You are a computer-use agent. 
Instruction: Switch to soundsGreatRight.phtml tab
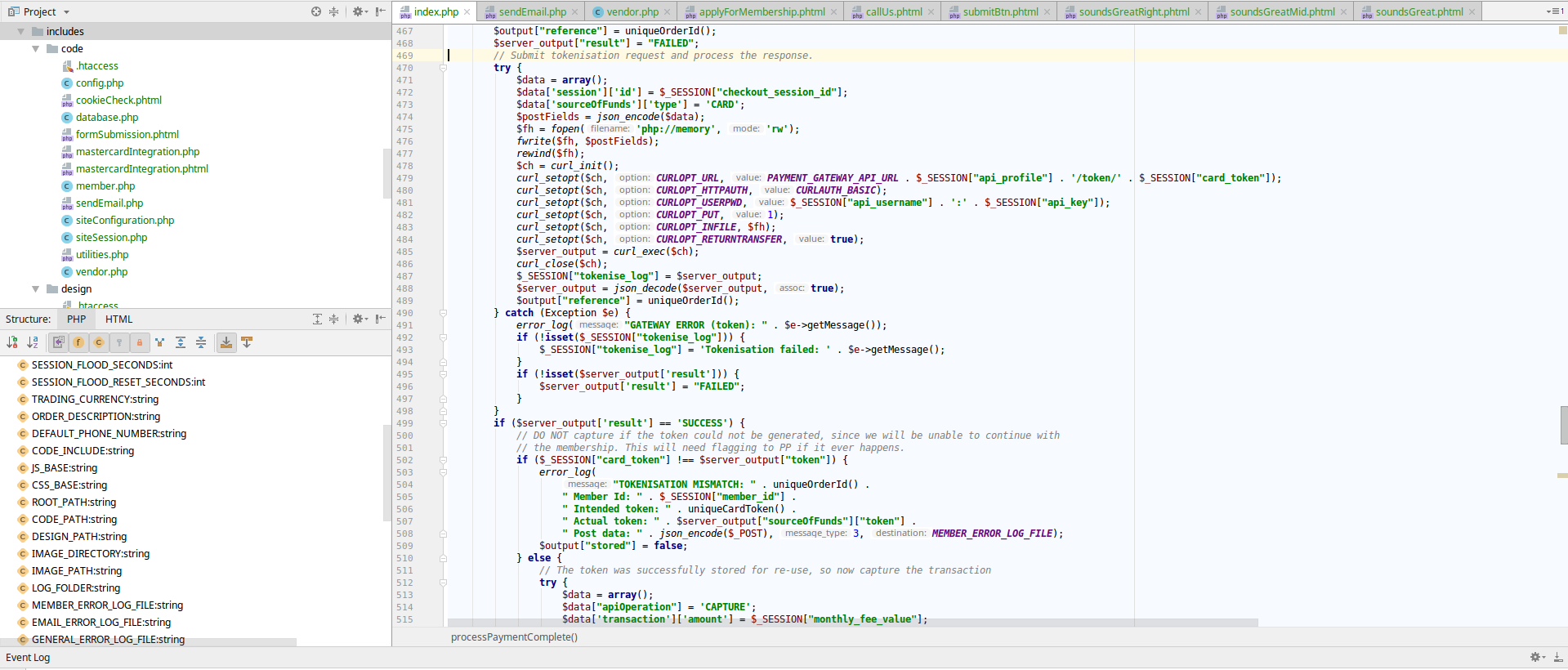click(x=1133, y=11)
